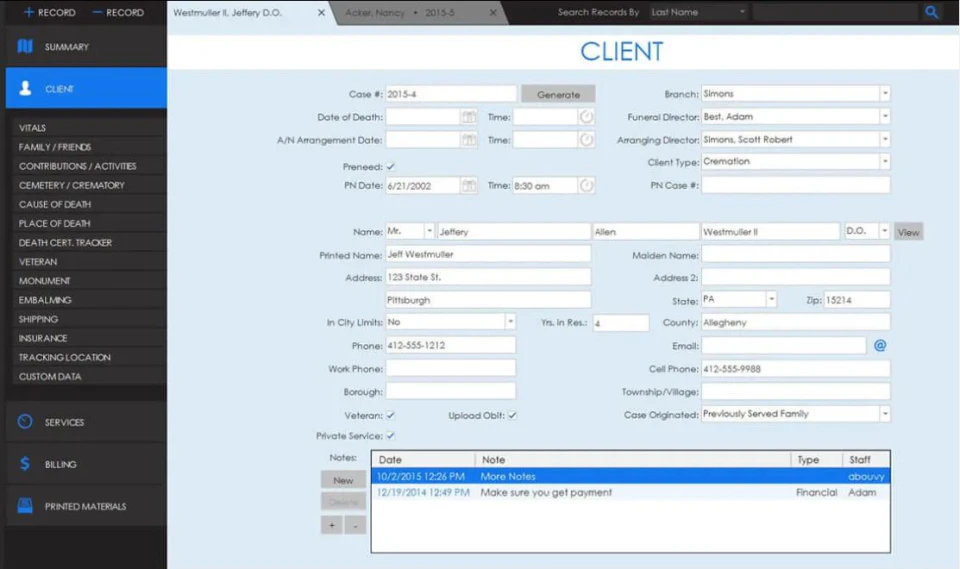
Task: Open Death Cert. Tracker page
Action: pyautogui.click(x=89, y=243)
